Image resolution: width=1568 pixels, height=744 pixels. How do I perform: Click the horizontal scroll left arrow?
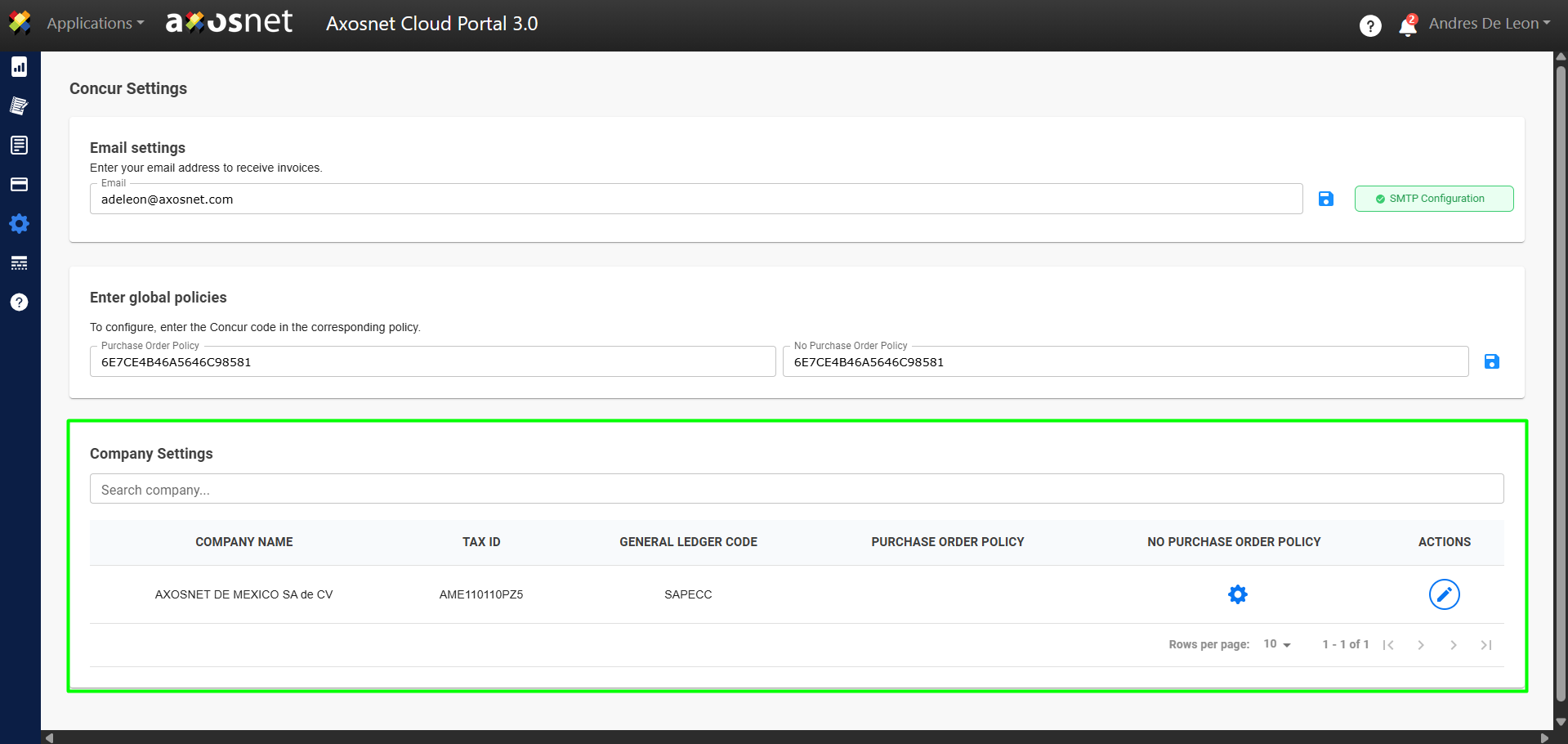(x=50, y=737)
